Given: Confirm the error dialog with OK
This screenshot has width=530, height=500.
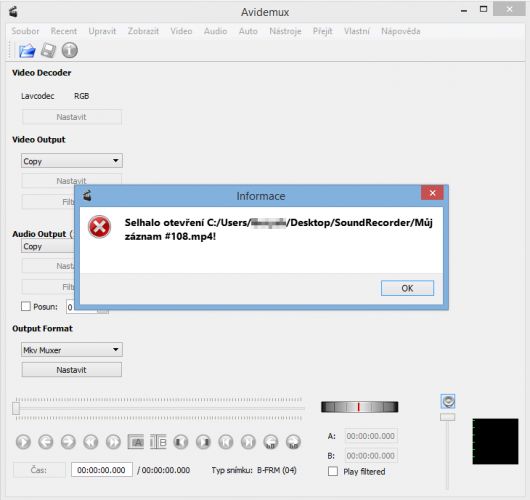Looking at the screenshot, I should pos(407,288).
